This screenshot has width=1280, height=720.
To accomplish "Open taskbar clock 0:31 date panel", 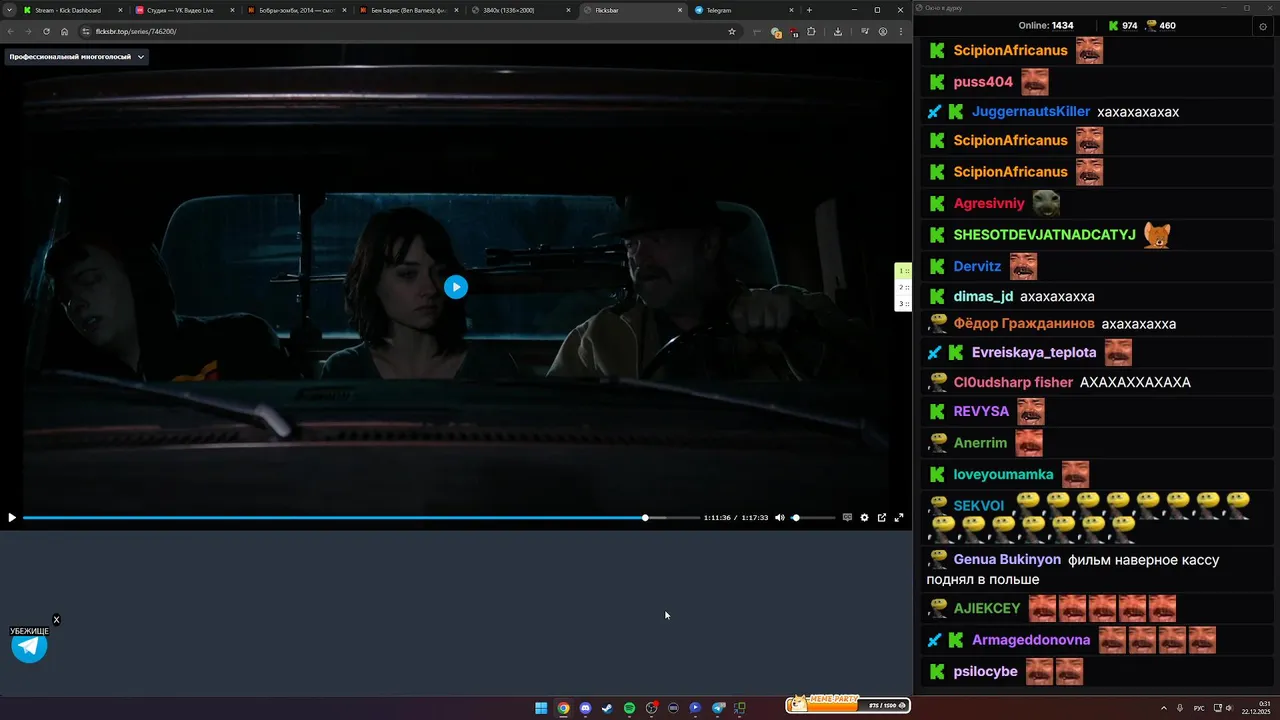I will coord(1257,708).
